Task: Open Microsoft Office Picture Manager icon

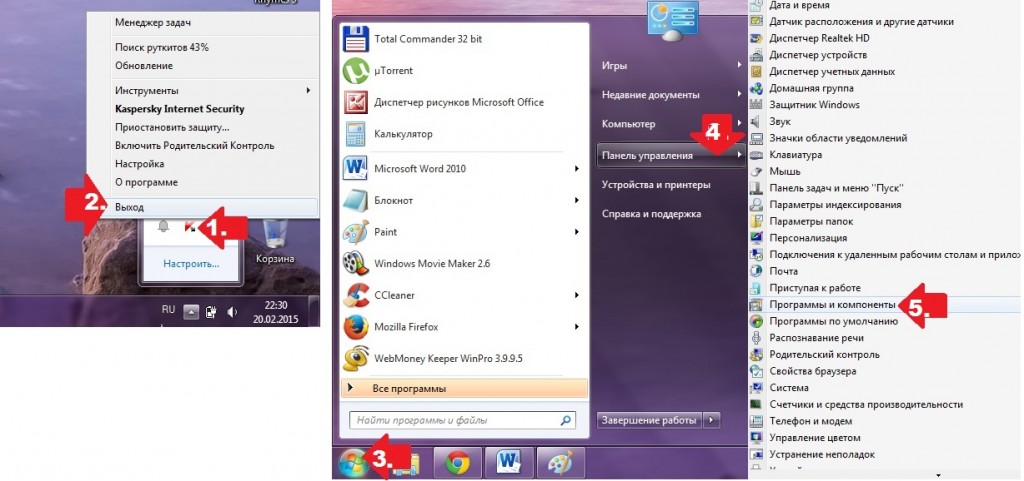Action: (x=356, y=102)
